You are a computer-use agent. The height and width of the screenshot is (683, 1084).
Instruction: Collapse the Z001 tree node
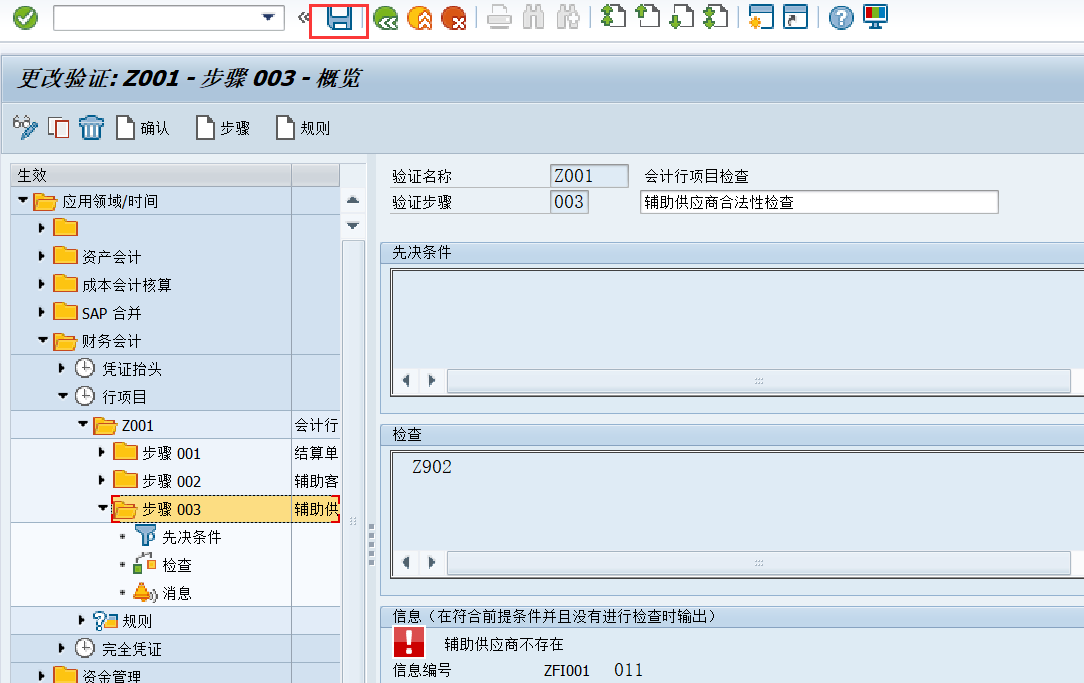tap(83, 424)
